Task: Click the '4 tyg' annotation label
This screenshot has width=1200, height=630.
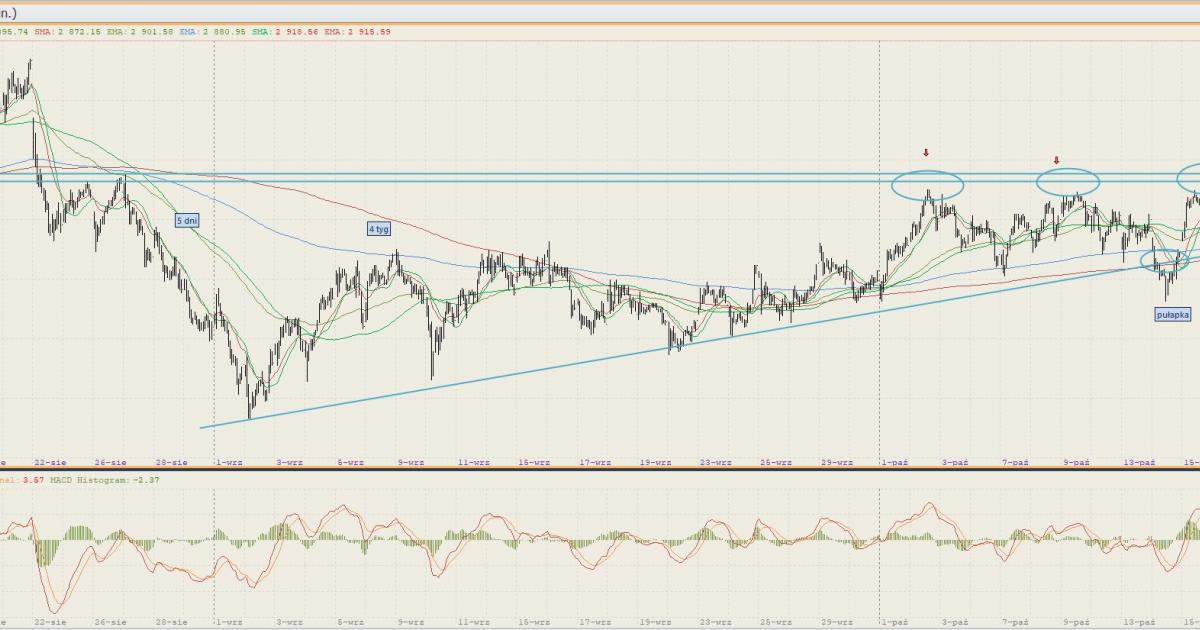Action: pyautogui.click(x=378, y=228)
